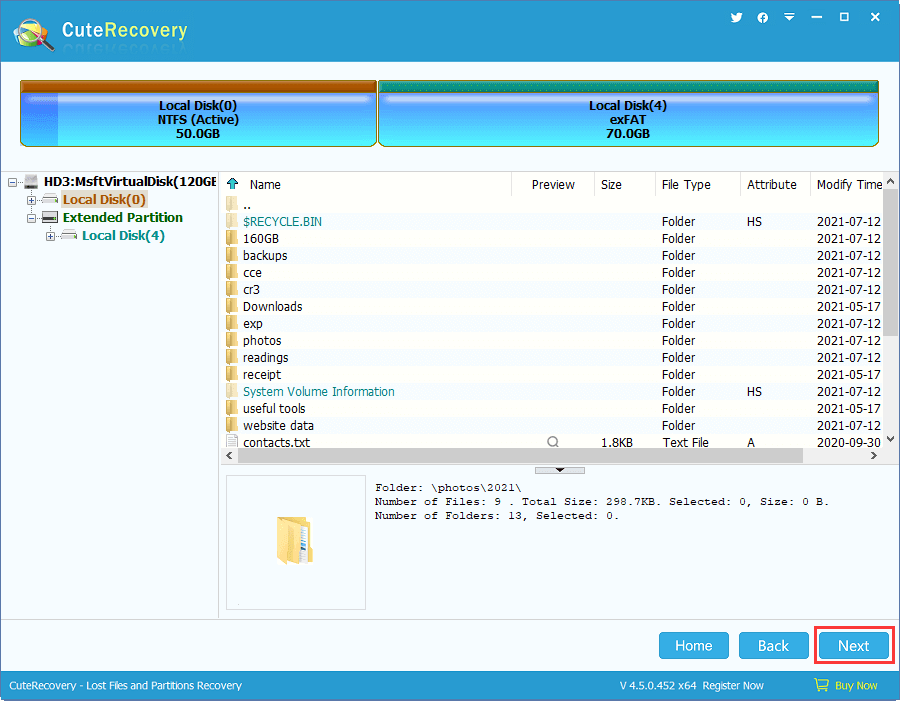Select the readings folder row
The width and height of the screenshot is (900, 701).
553,357
